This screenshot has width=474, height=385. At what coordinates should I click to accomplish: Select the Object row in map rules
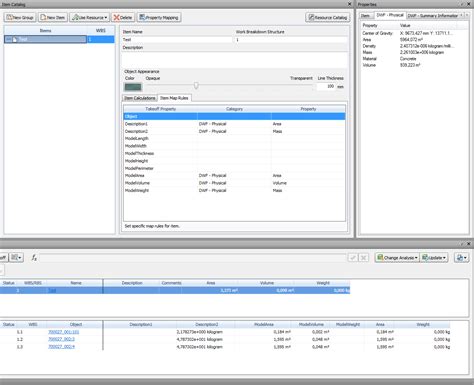pyautogui.click(x=234, y=116)
